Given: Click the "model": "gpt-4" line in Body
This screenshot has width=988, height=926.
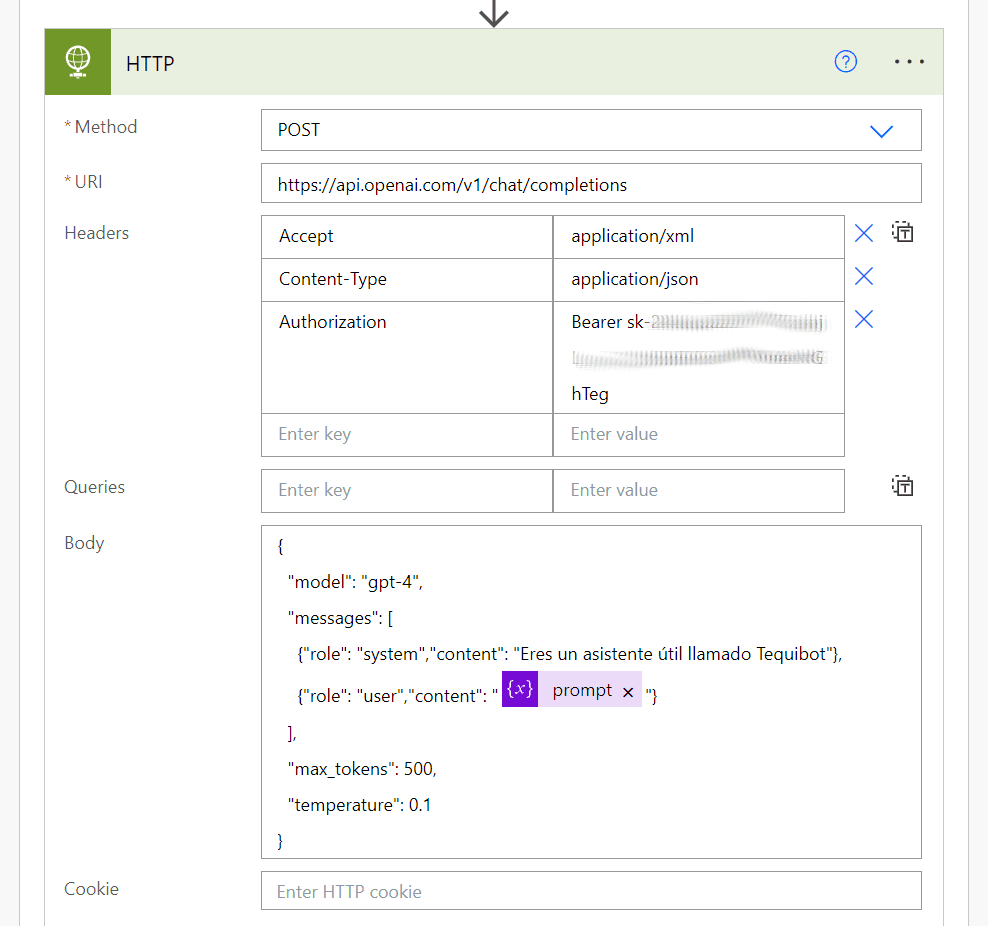Looking at the screenshot, I should point(355,581).
